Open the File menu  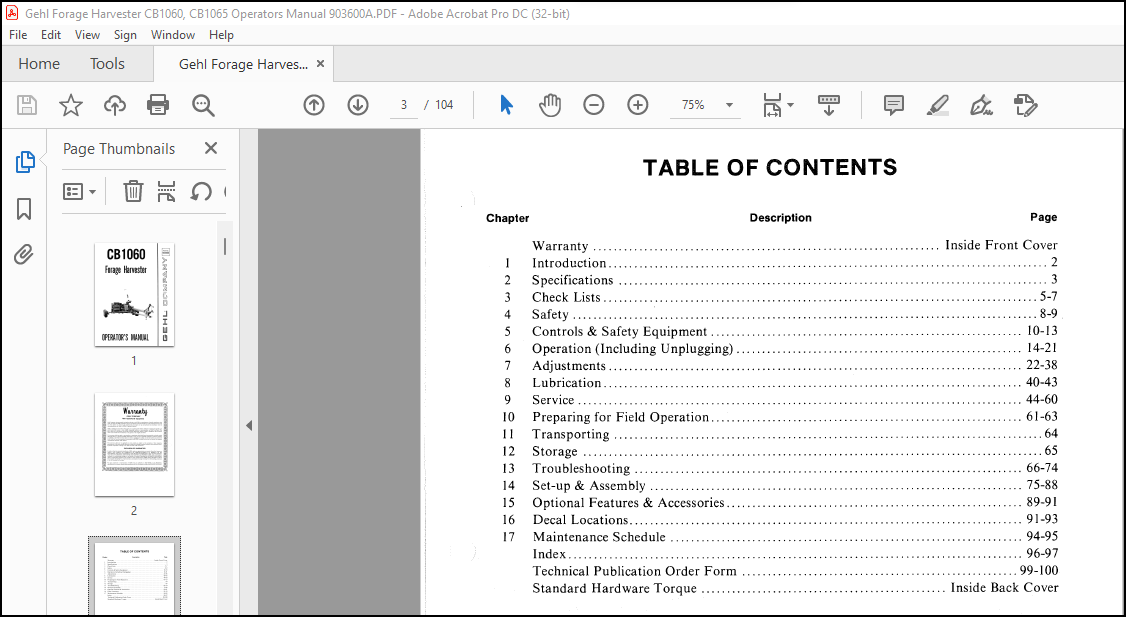click(x=18, y=34)
